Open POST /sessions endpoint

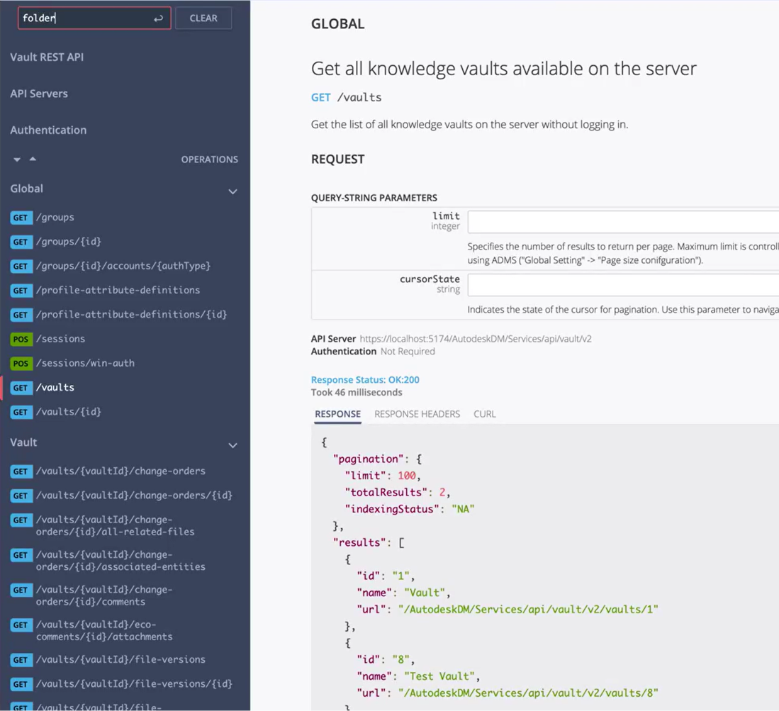click(60, 339)
